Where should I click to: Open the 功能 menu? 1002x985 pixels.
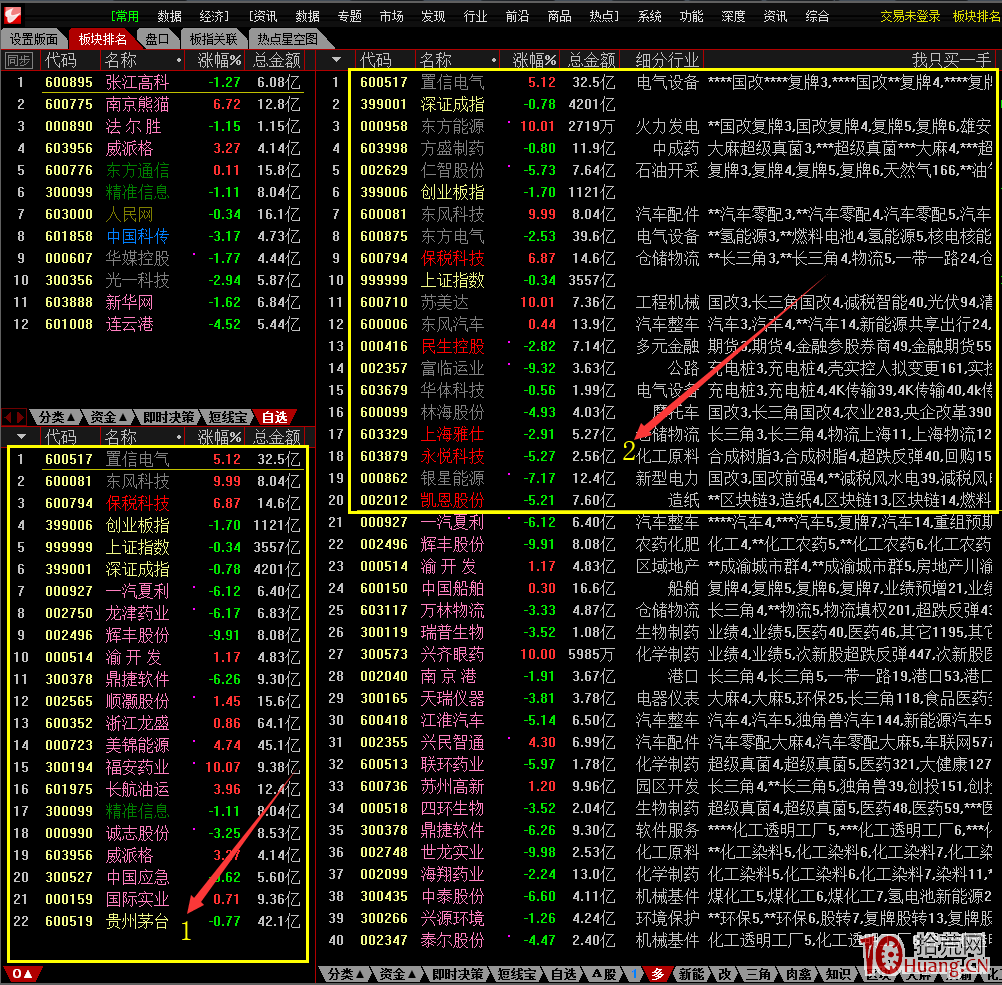(691, 16)
